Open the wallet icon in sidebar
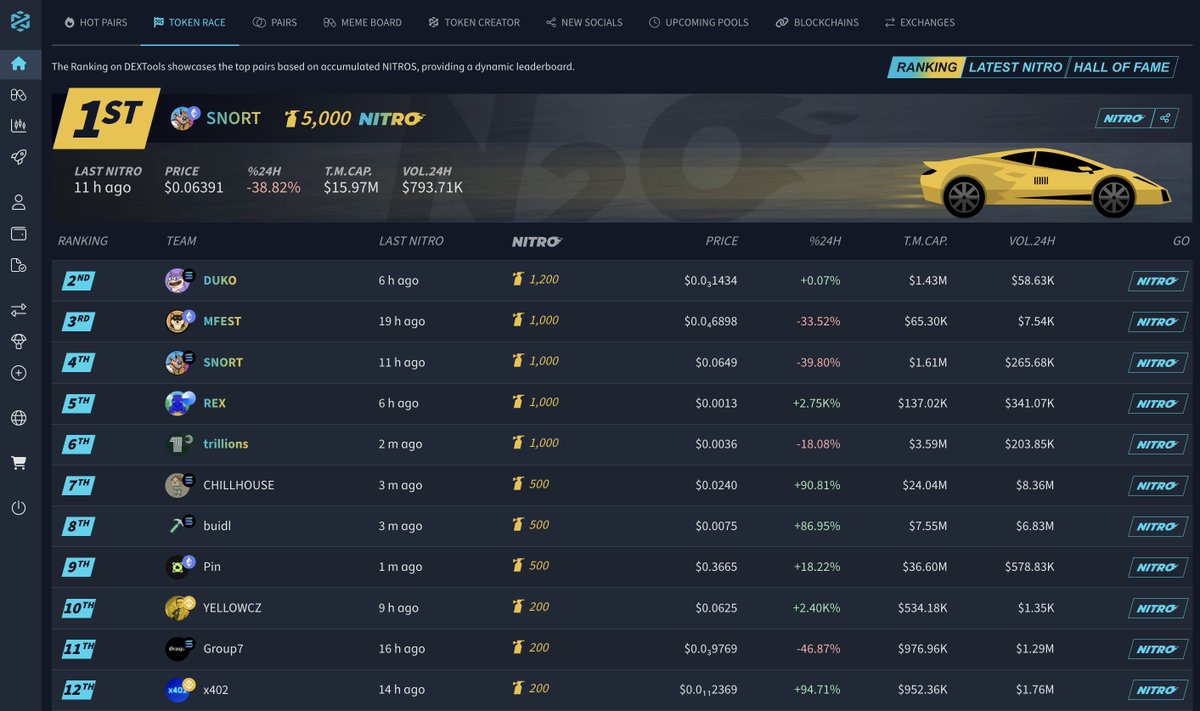The image size is (1200, 711). [x=18, y=234]
